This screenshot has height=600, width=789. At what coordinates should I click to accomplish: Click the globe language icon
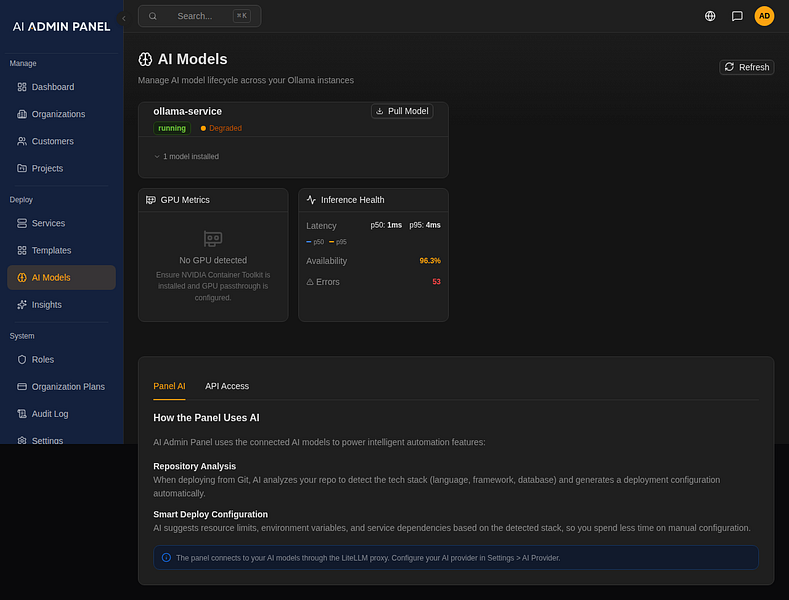coord(710,16)
